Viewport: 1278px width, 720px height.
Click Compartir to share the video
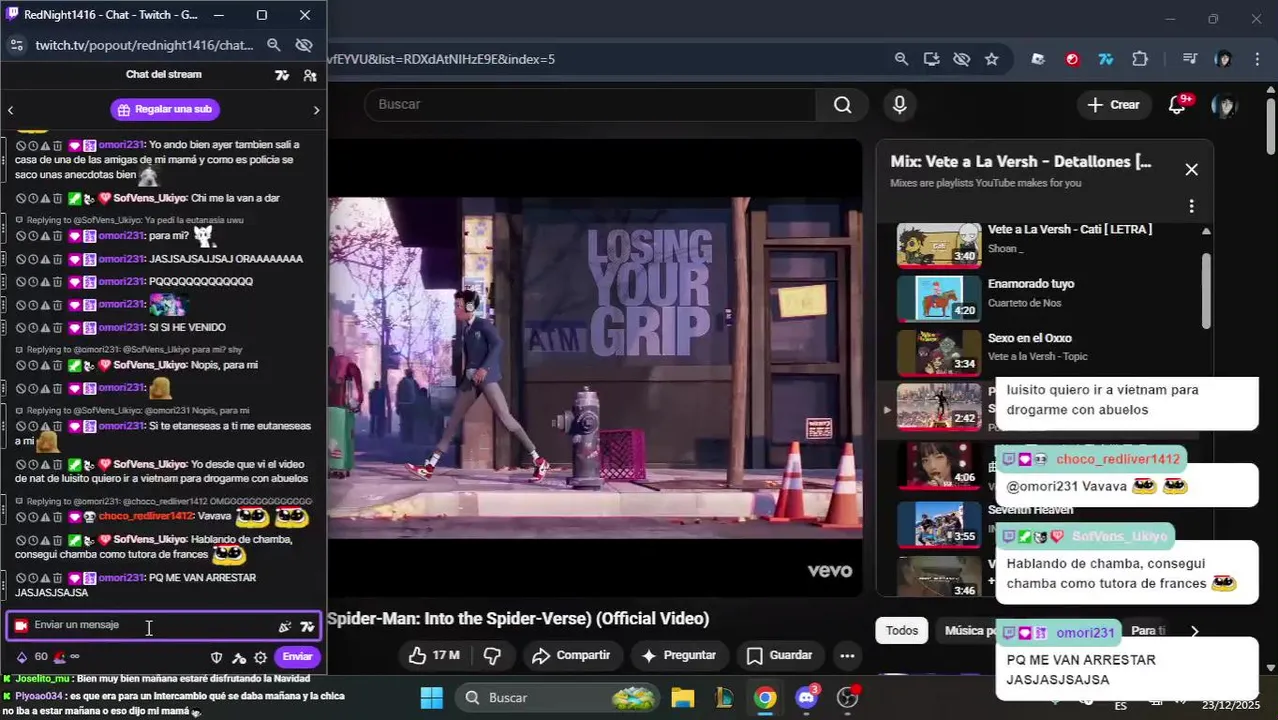tap(571, 656)
